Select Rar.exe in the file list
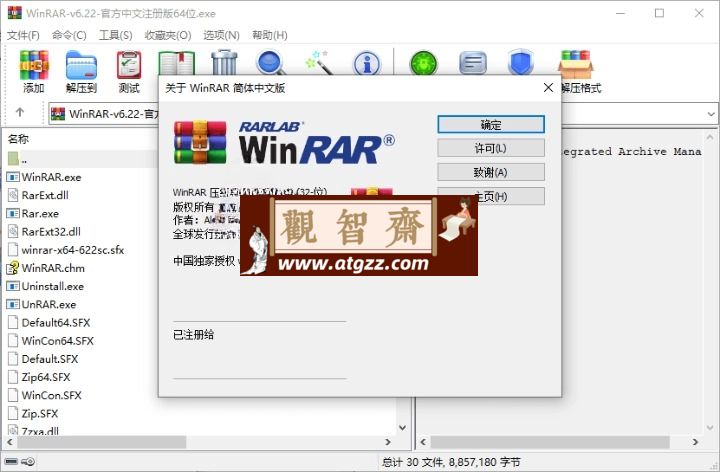720x472 pixels. pos(40,214)
